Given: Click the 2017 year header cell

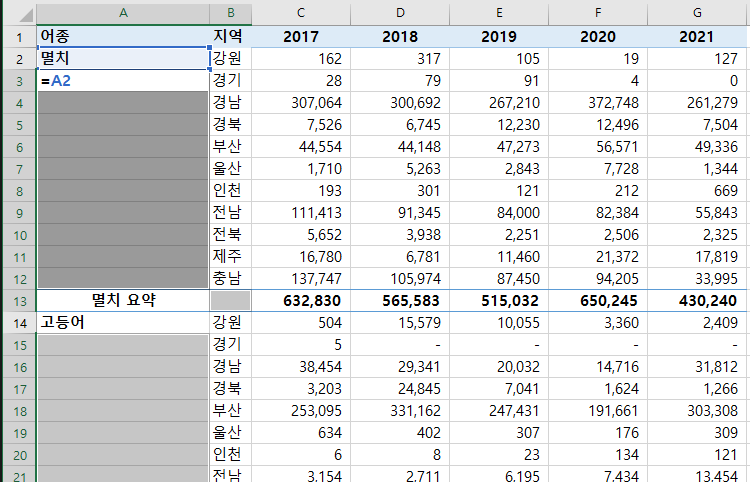Looking at the screenshot, I should [301, 36].
